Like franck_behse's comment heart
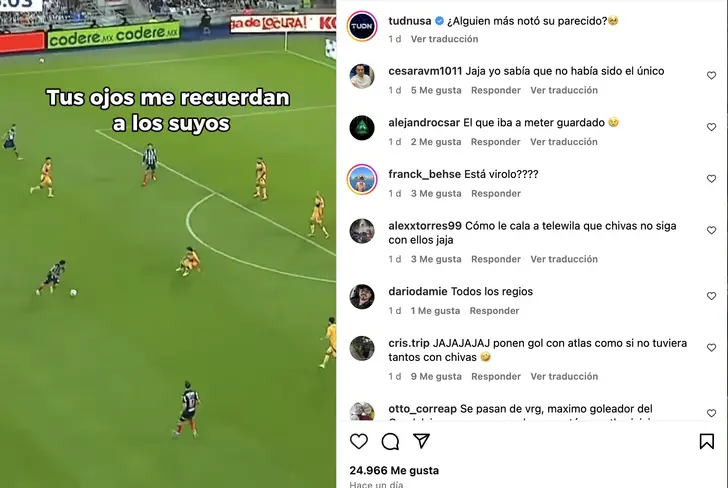 click(x=711, y=178)
